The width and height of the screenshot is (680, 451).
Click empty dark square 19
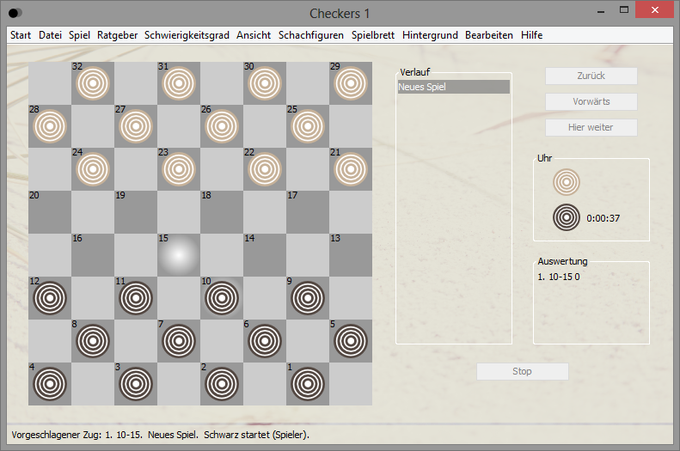tap(136, 212)
